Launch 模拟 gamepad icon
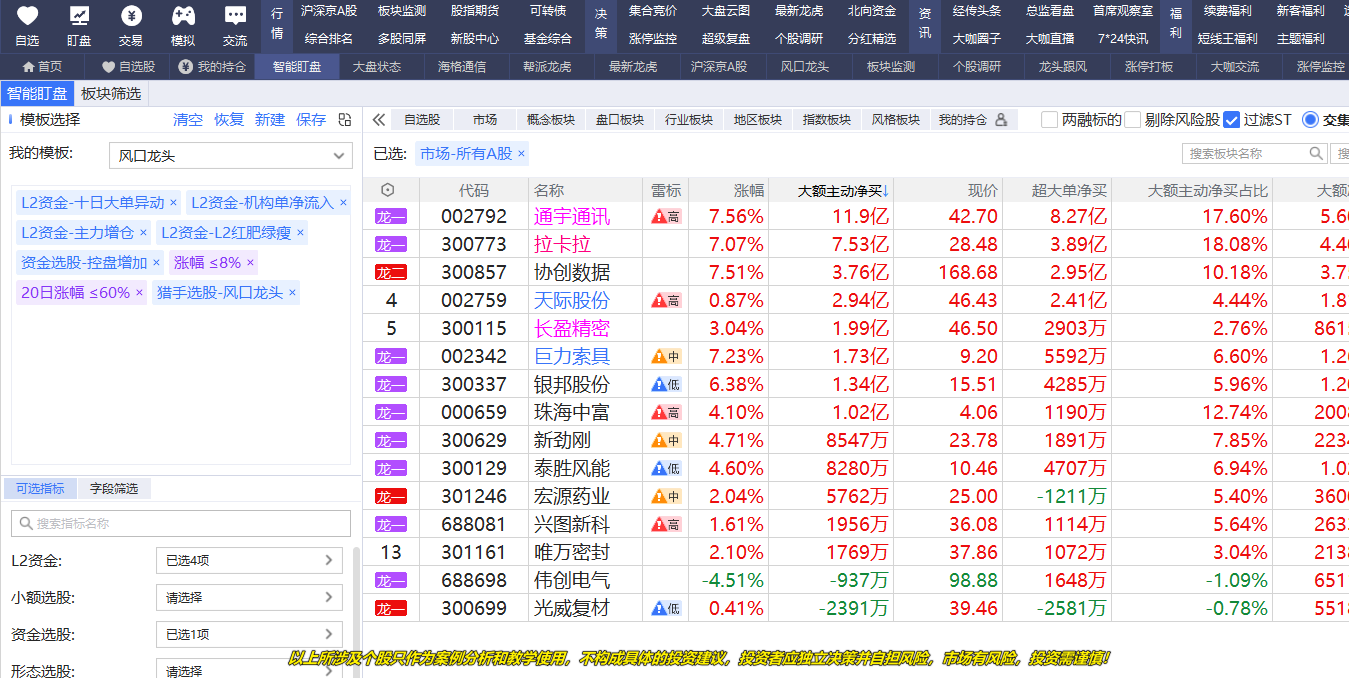This screenshot has width=1349, height=678. (183, 17)
